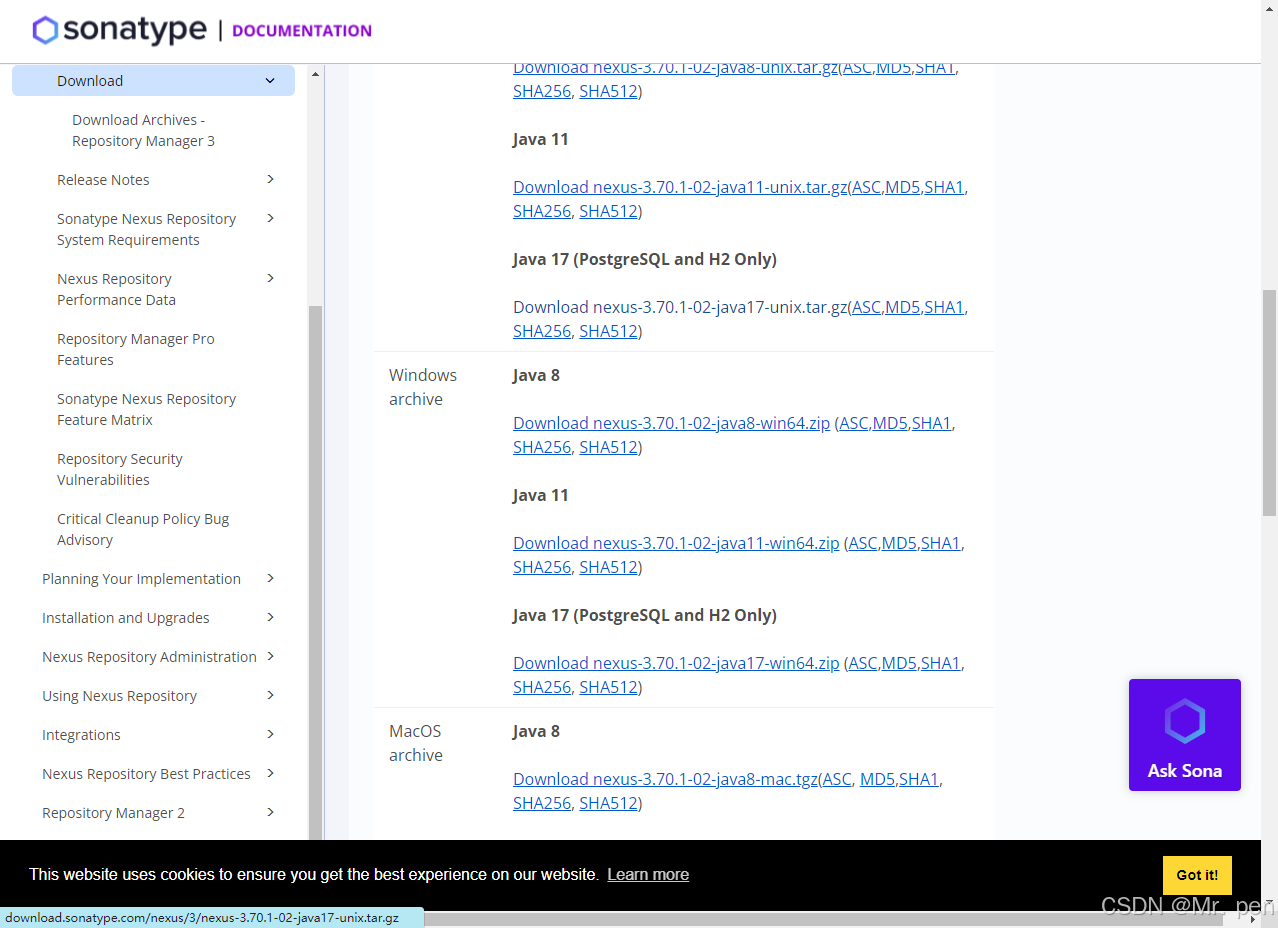
Task: Open the Ask Sona chat widget
Action: (1185, 735)
